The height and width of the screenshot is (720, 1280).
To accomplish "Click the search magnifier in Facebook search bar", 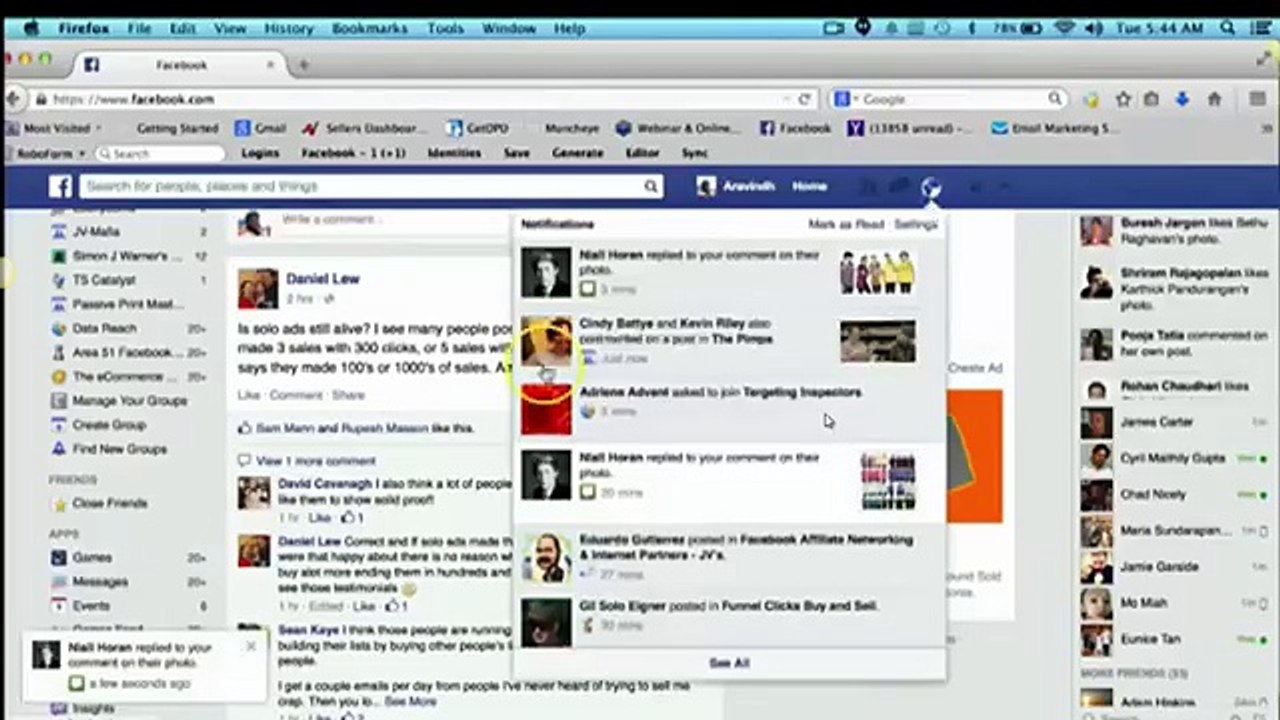I will pyautogui.click(x=650, y=186).
